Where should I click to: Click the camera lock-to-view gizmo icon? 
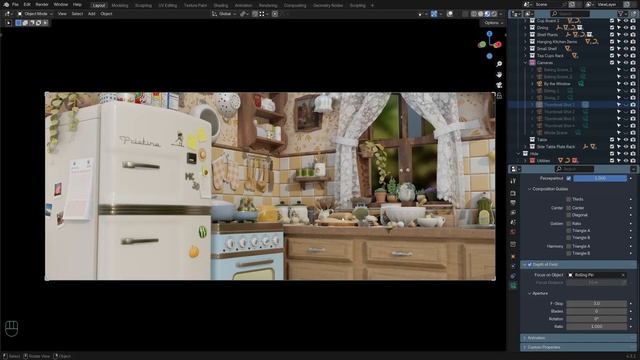[499, 96]
